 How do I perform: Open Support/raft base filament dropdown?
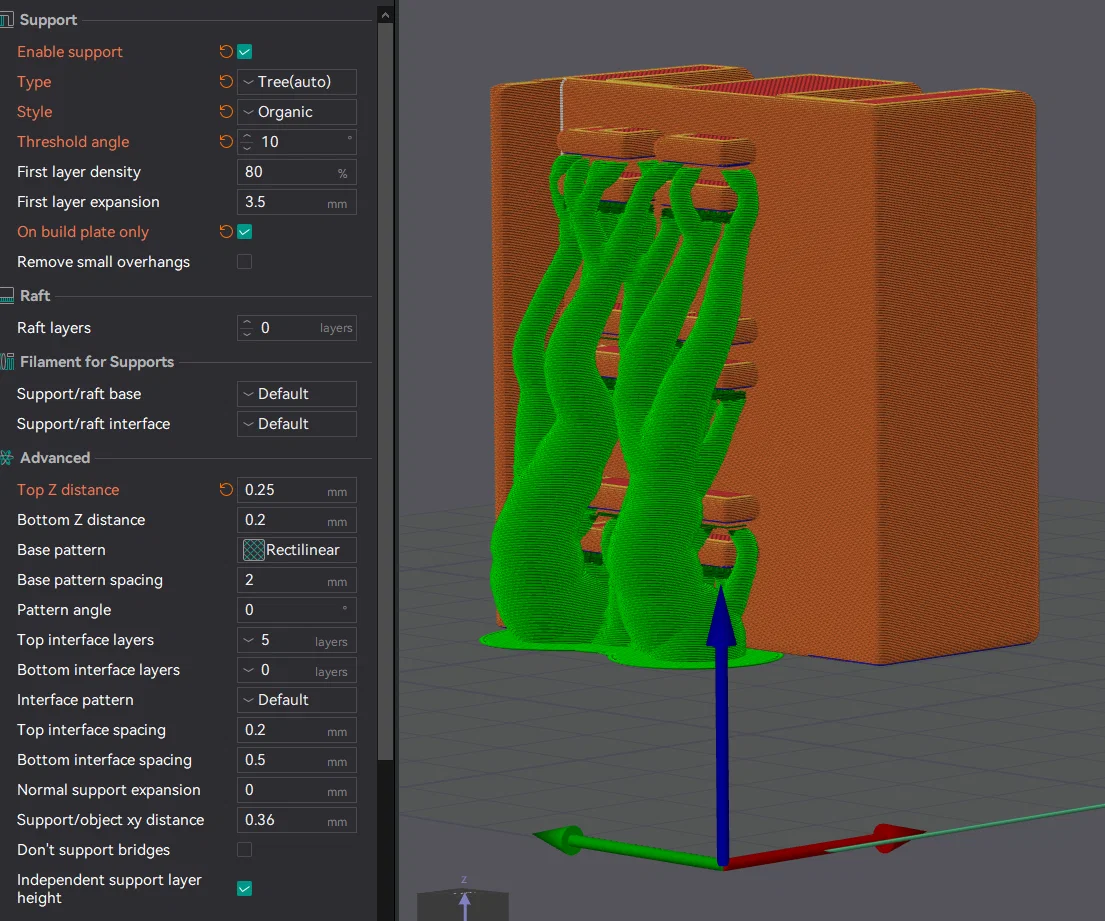(297, 394)
